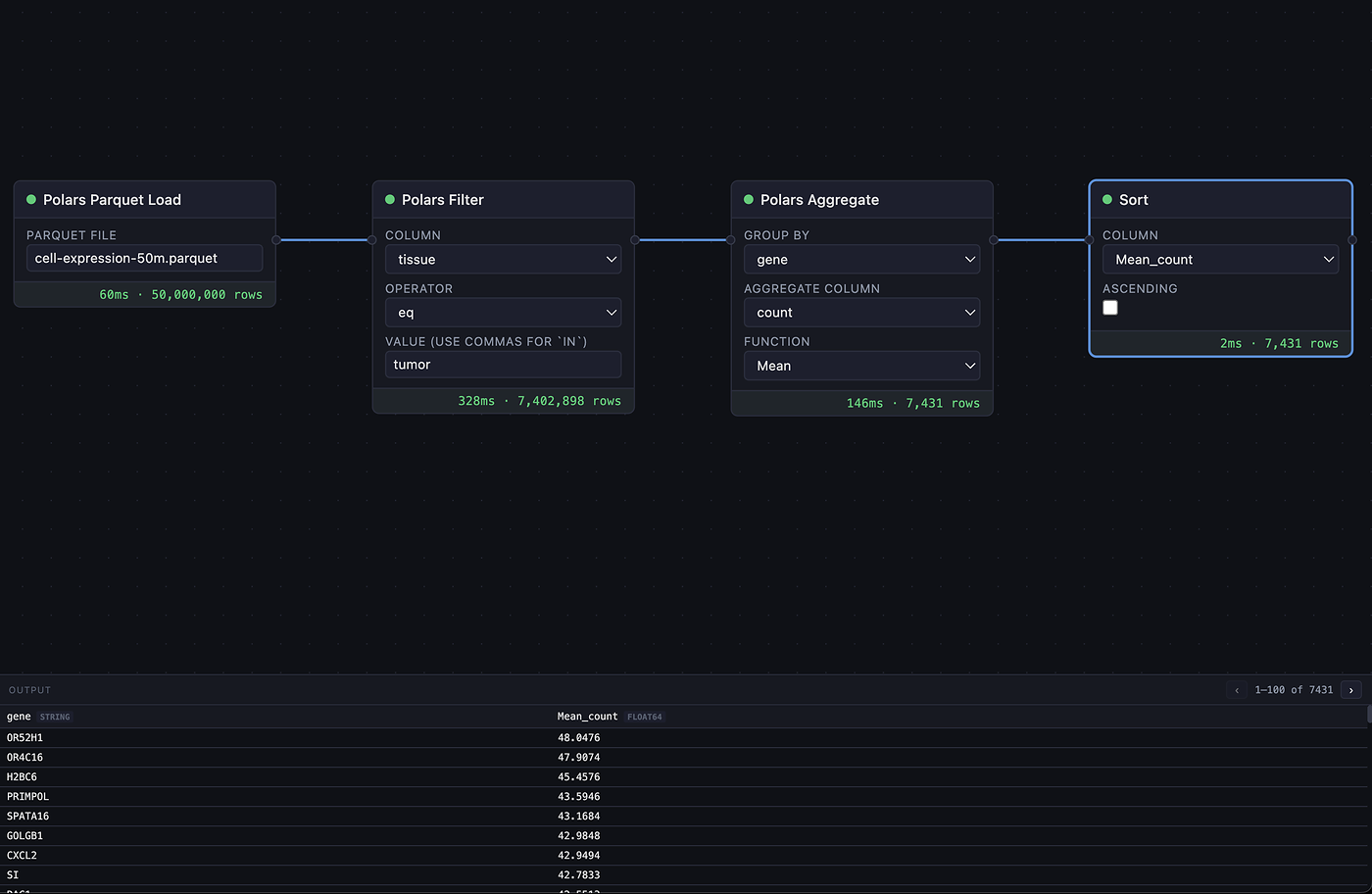
Task: Click the output port of Polars Aggregate node
Action: [994, 239]
